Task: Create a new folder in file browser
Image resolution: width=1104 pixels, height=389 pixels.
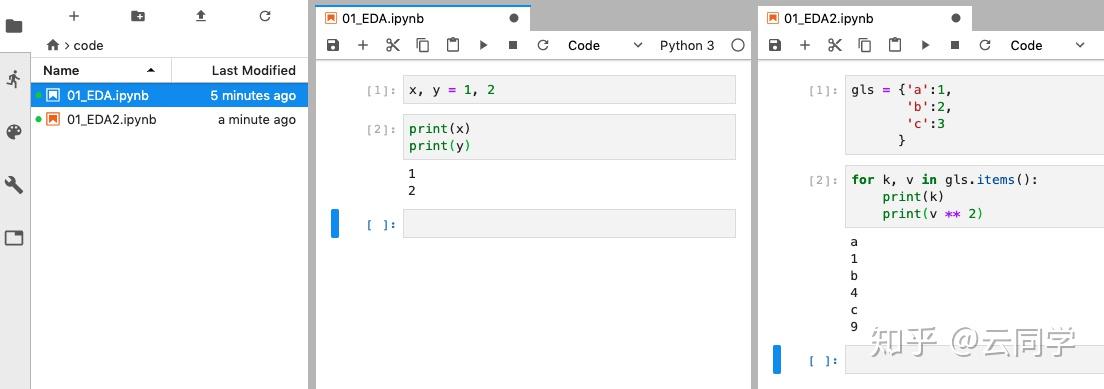Action: (x=138, y=16)
